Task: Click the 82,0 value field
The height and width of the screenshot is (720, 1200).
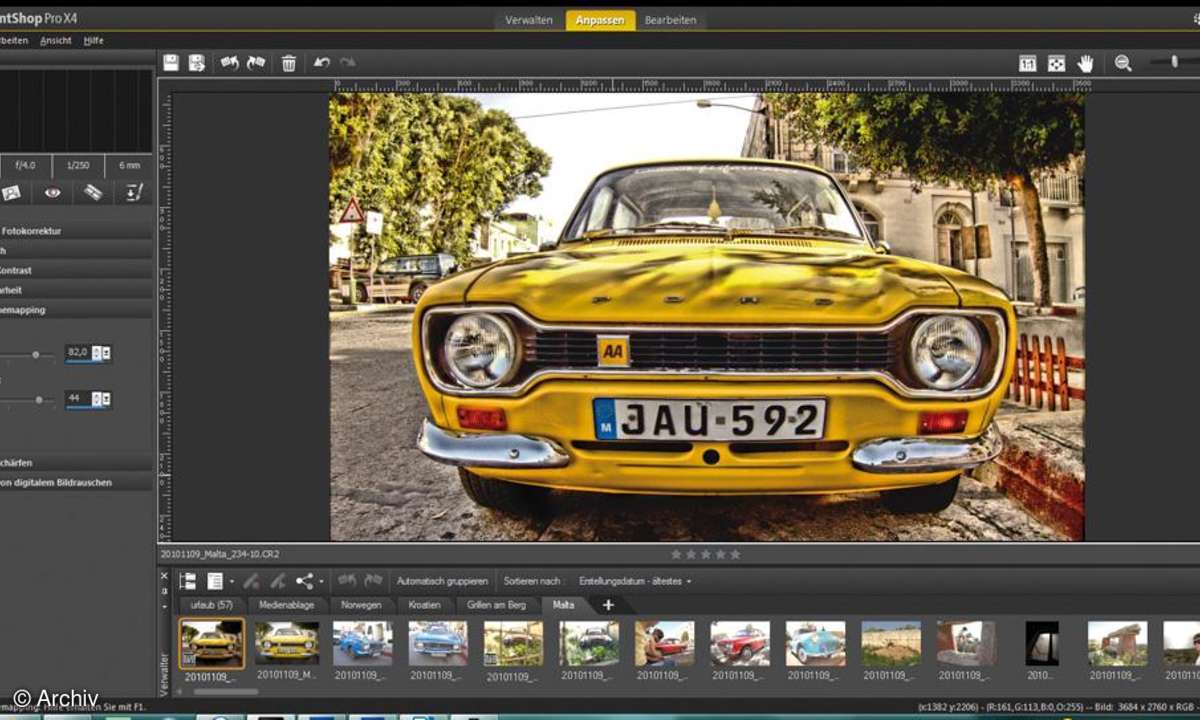Action: (78, 352)
